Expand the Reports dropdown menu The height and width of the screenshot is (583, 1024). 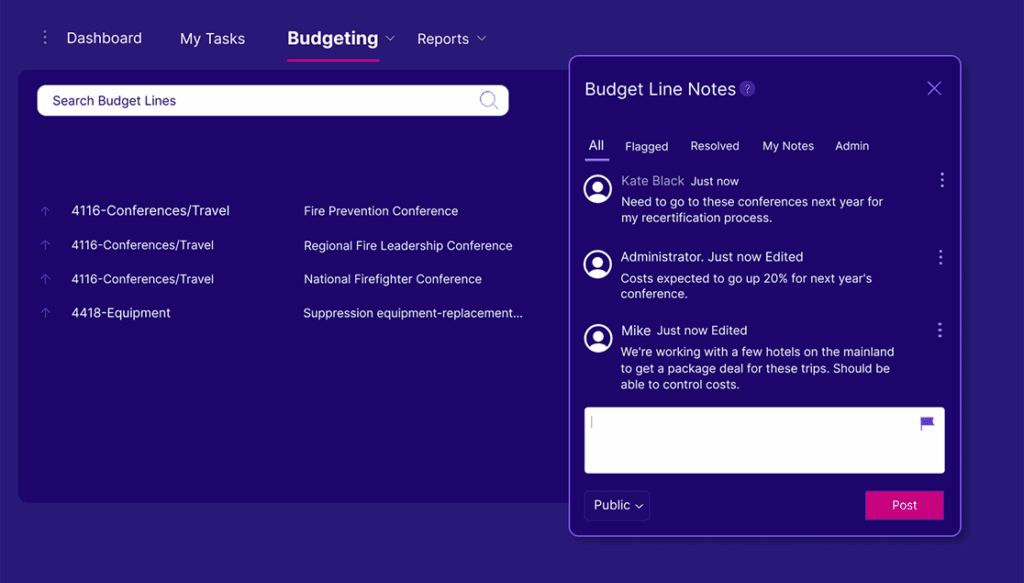point(481,39)
